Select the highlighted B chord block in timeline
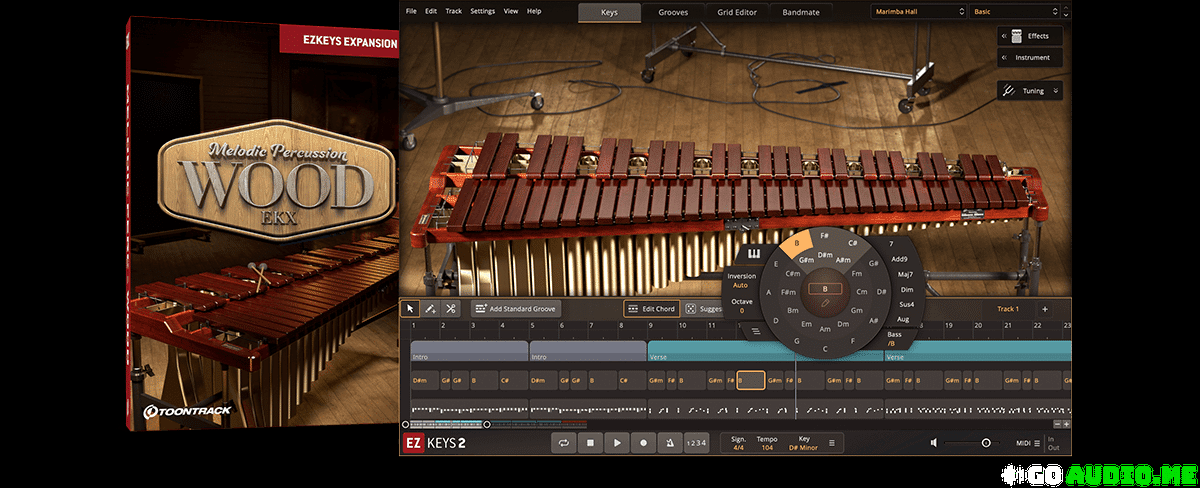This screenshot has height=488, width=1200. 751,380
